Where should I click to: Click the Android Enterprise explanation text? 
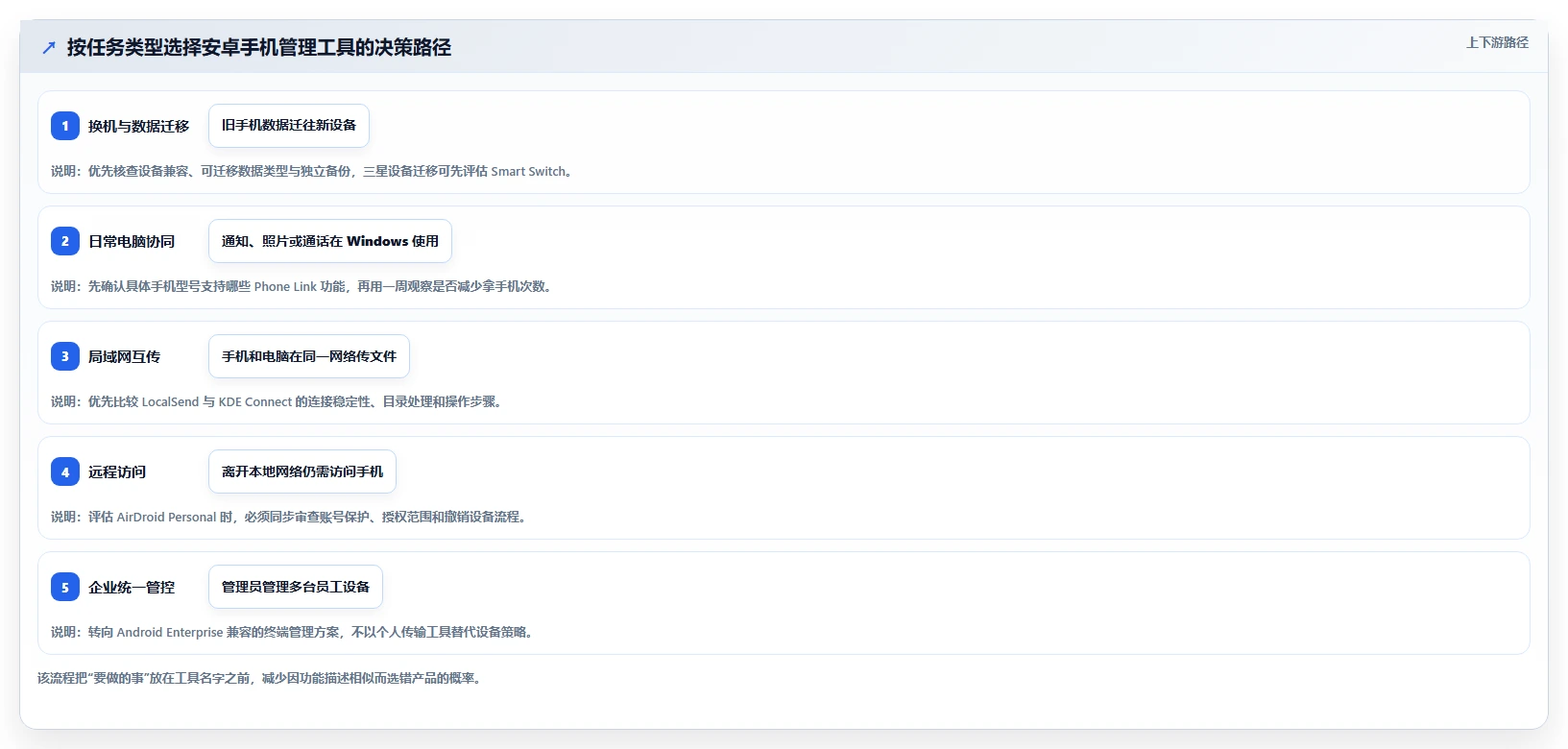[294, 632]
